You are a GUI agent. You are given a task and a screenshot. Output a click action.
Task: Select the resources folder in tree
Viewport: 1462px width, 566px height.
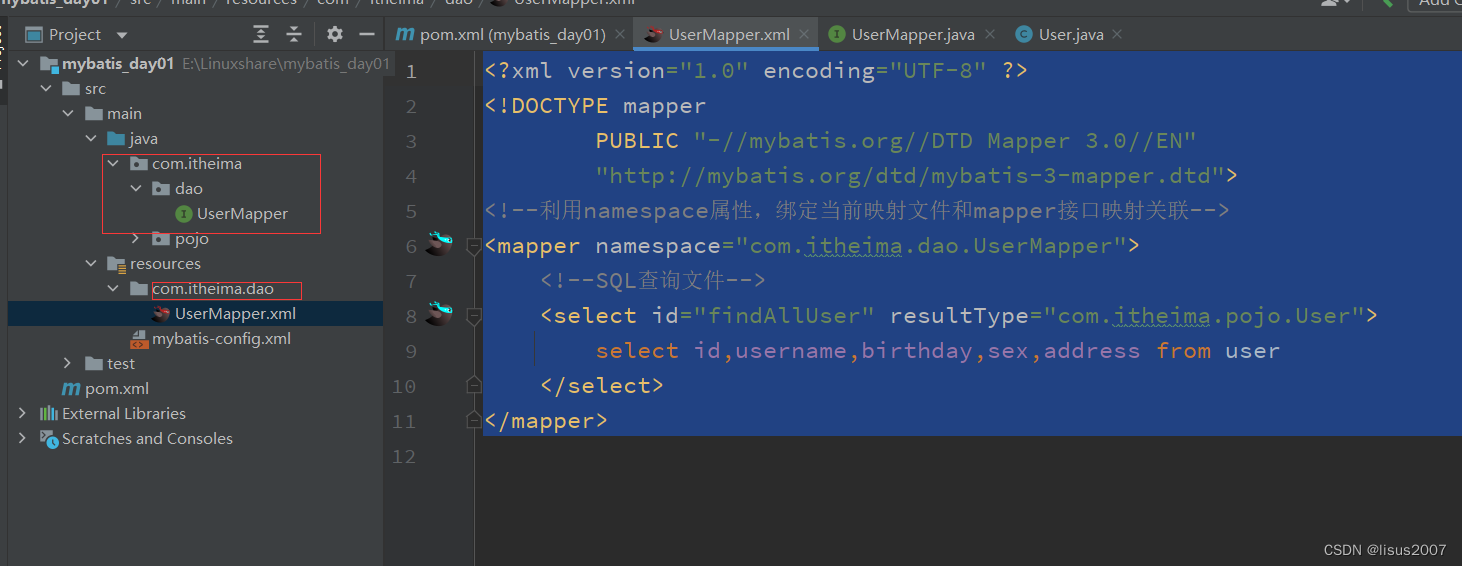(x=165, y=264)
